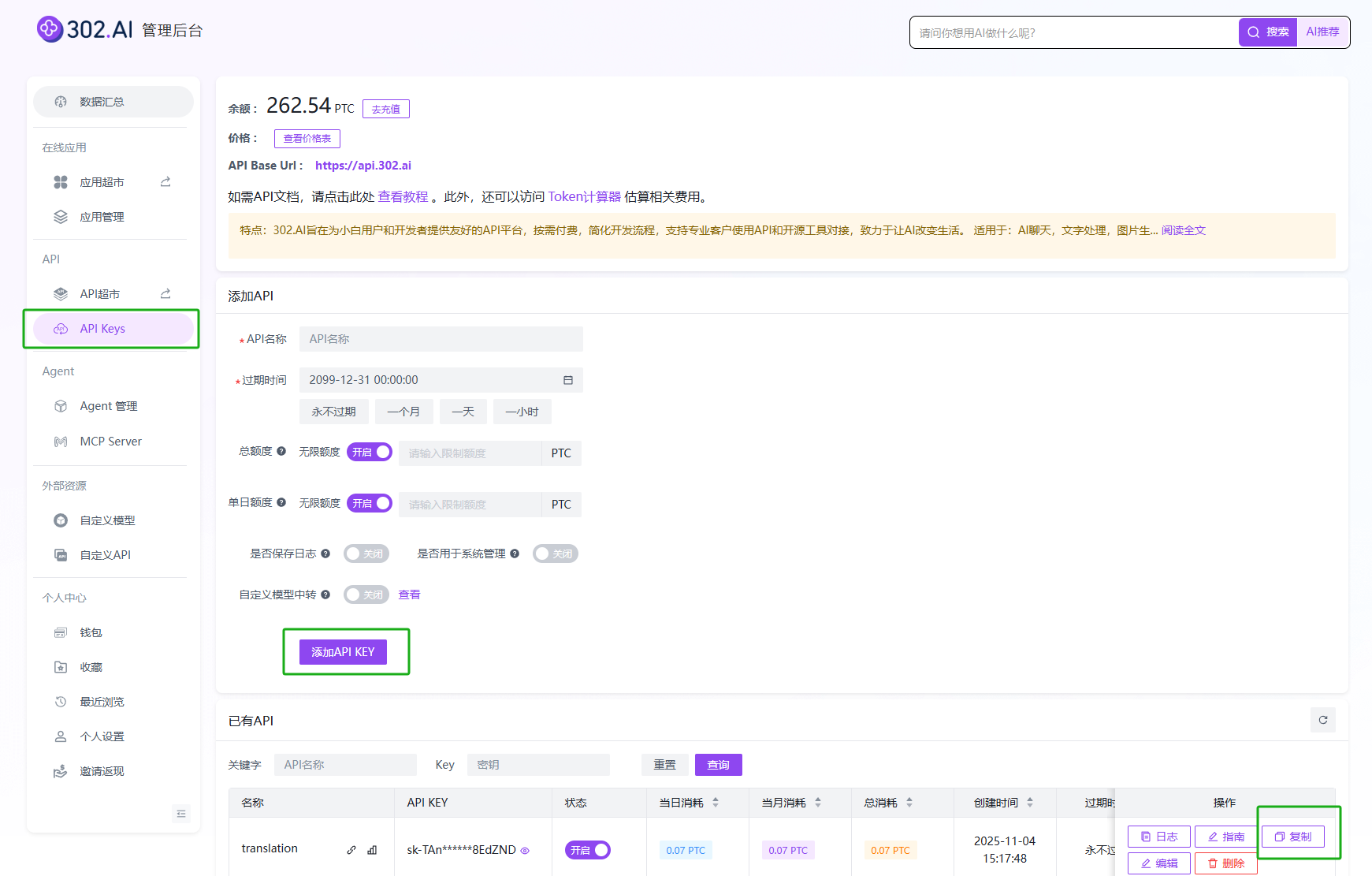Click the external link arrow beside 应用超市
1372x876 pixels.
coord(165,181)
